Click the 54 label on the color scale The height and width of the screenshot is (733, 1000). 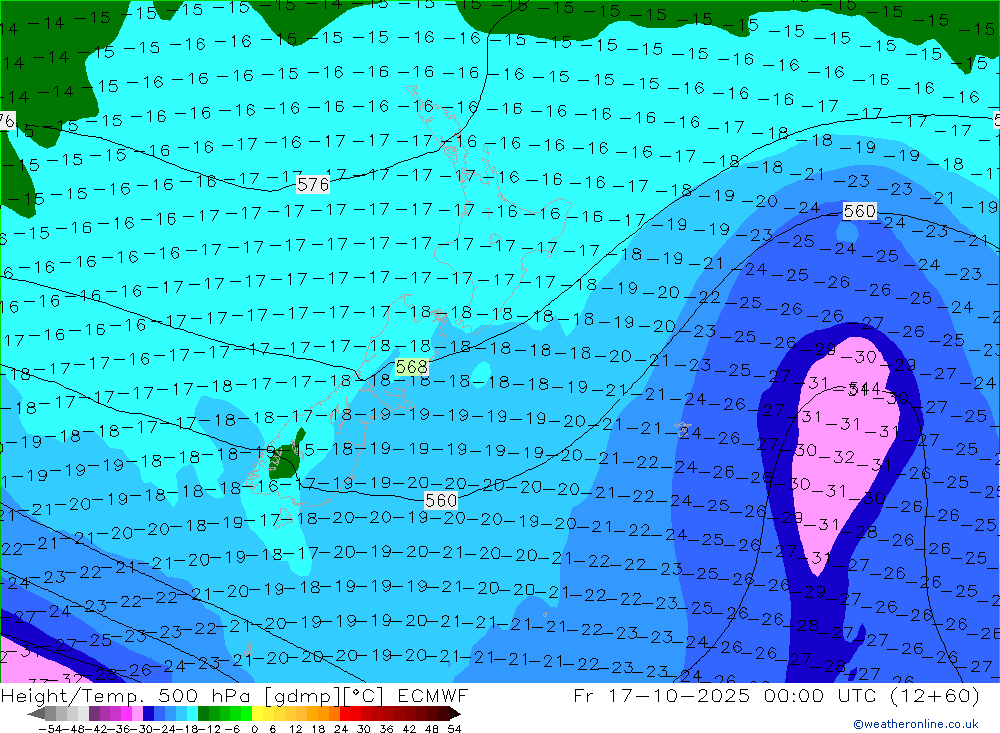(454, 729)
